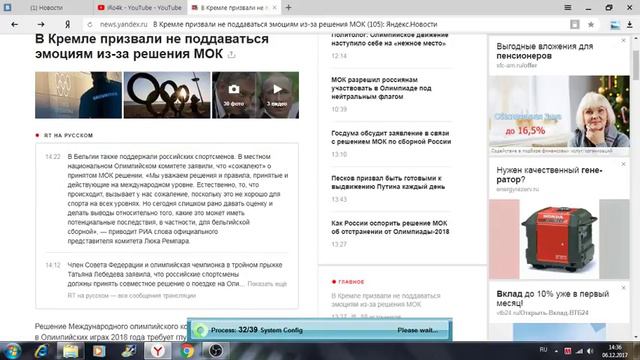Open 'Нужен качественный генератор?' ad title

[549, 175]
